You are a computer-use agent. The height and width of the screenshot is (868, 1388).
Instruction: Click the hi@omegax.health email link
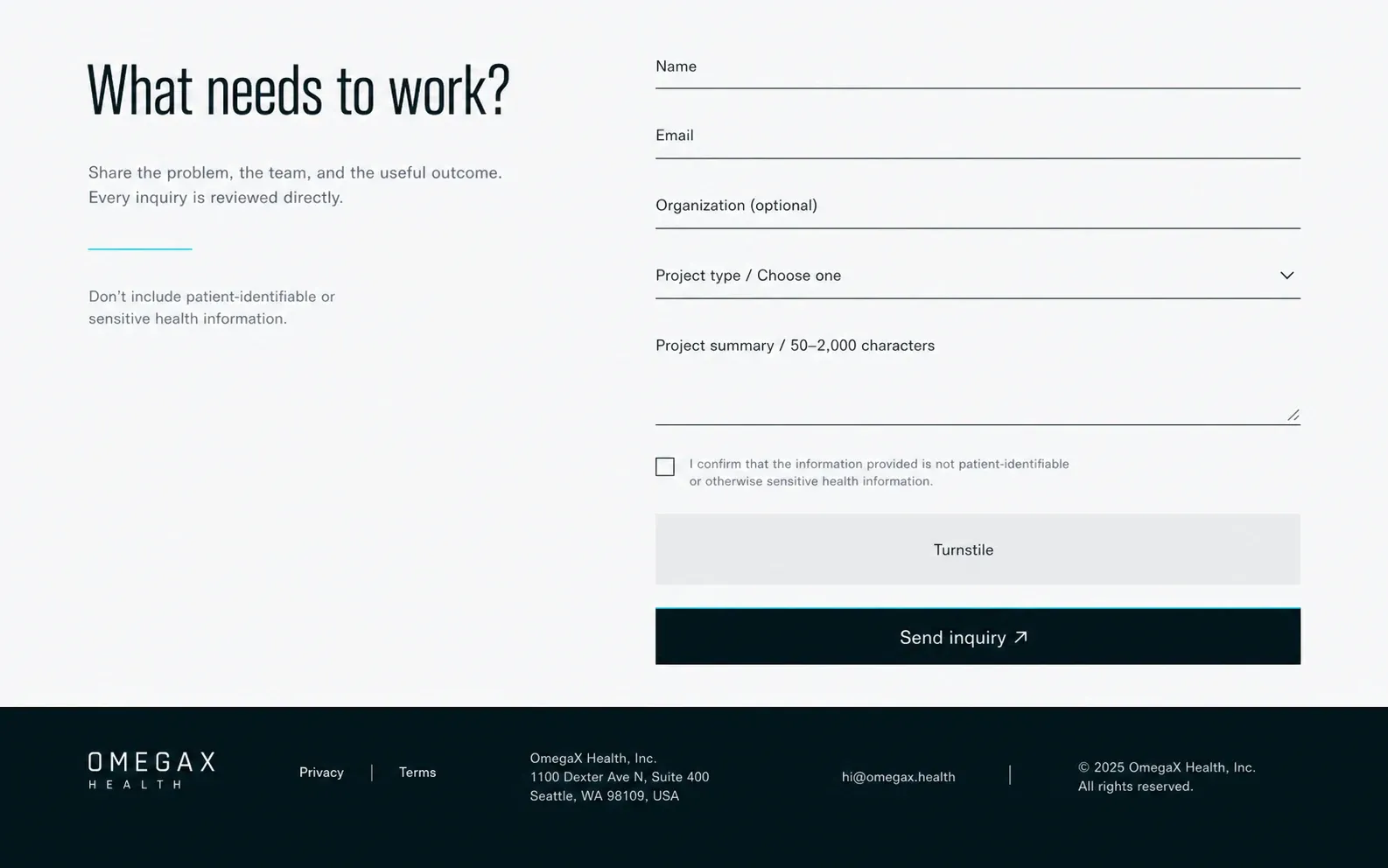click(898, 777)
